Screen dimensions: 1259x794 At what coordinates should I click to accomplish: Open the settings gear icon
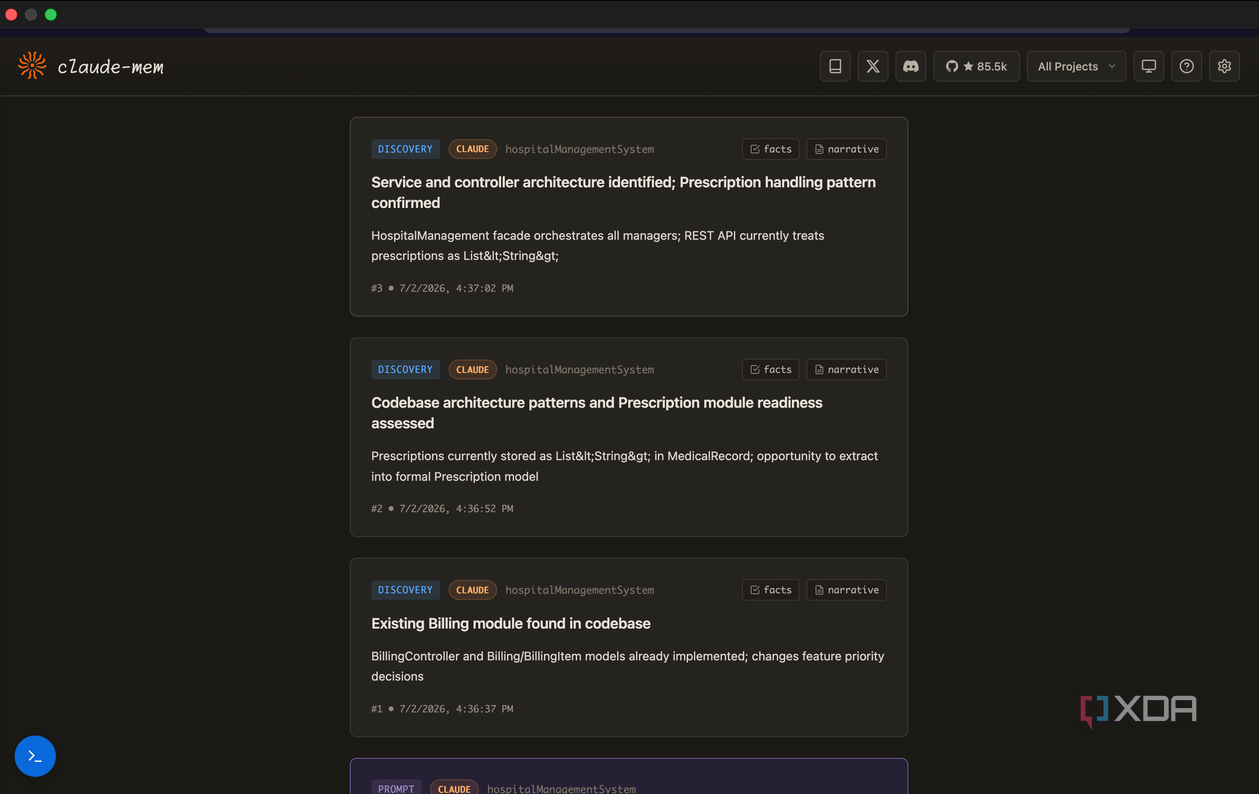(1225, 66)
